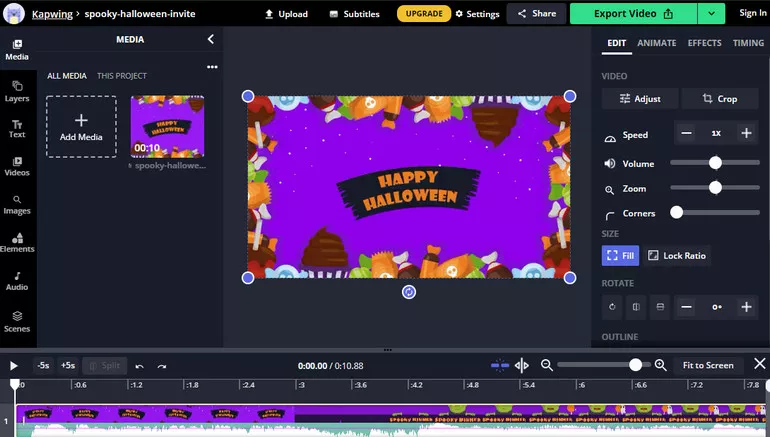This screenshot has height=437, width=770.
Task: Click the rotate clockwise icon
Action: click(612, 307)
